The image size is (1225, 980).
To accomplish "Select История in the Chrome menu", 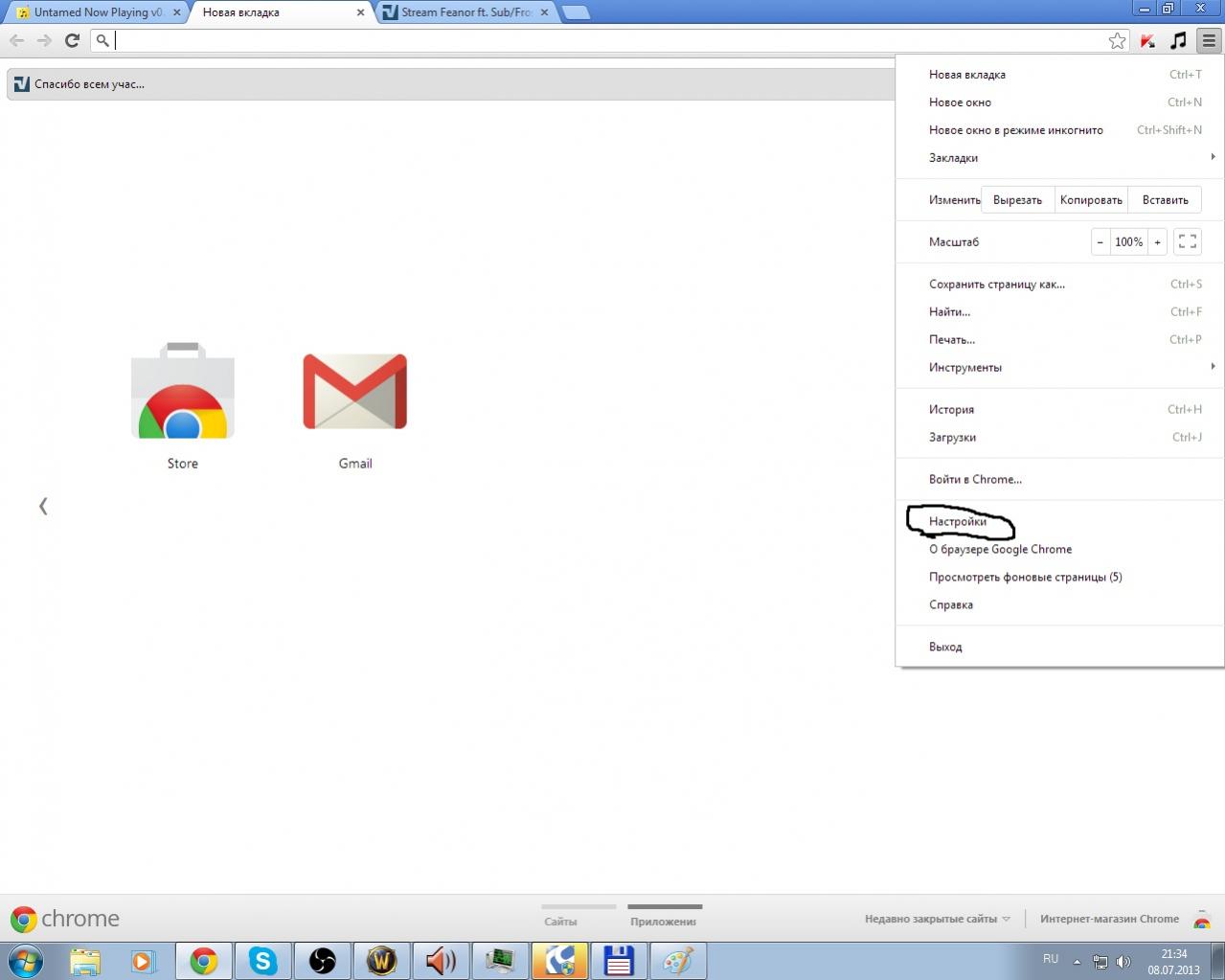I will (x=951, y=410).
